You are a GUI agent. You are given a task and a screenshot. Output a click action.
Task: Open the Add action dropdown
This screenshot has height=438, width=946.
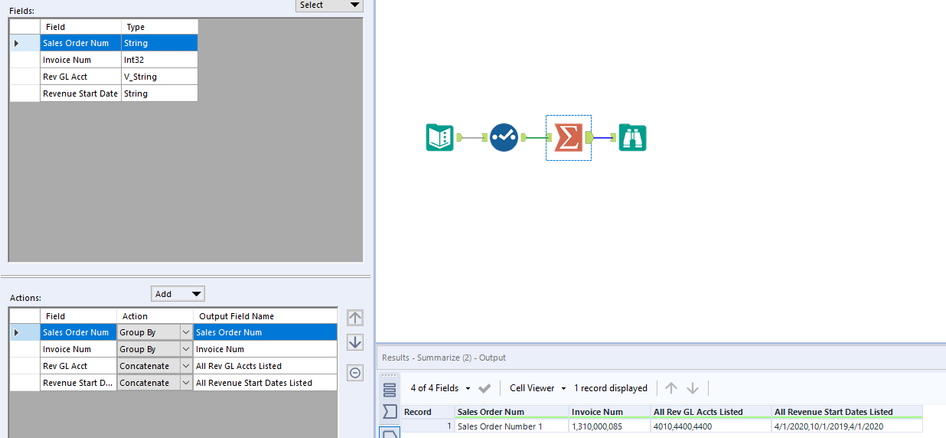coord(178,294)
